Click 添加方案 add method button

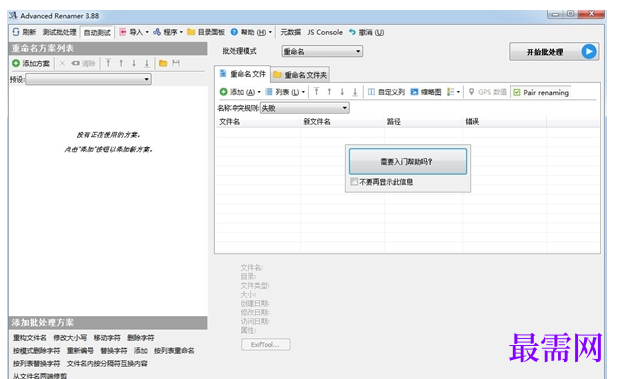[31, 63]
